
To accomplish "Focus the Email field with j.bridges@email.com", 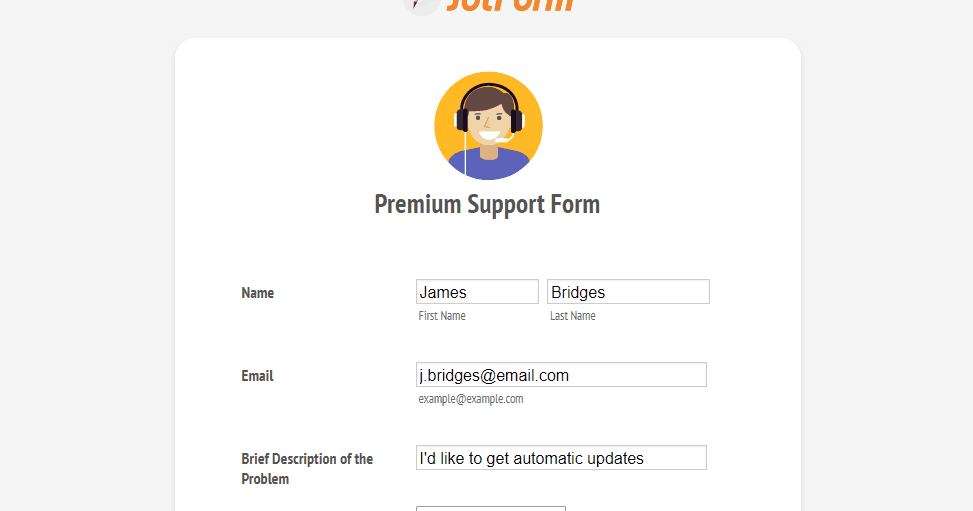I will (x=561, y=375).
